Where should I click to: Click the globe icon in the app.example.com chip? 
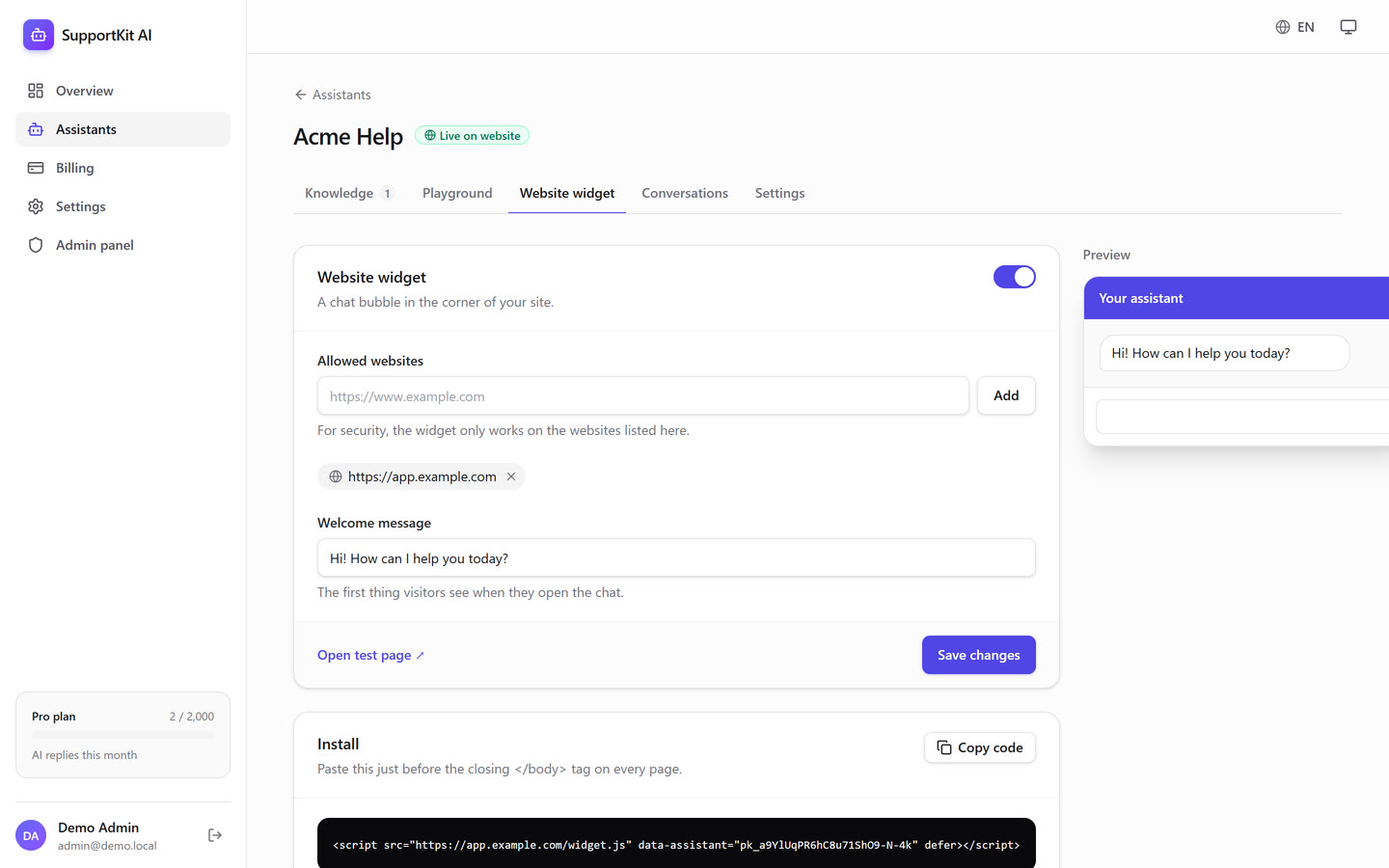pos(336,476)
